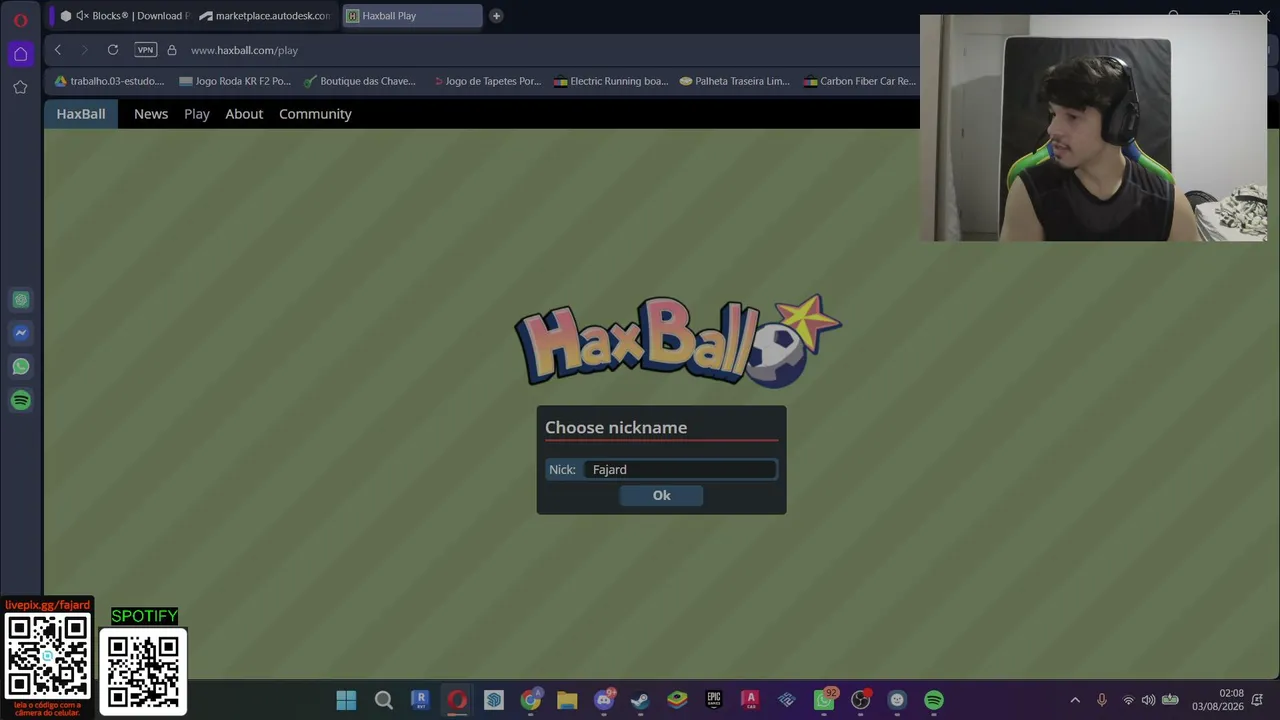
Task: Switch to Opera in the taskbar
Action: point(457,700)
